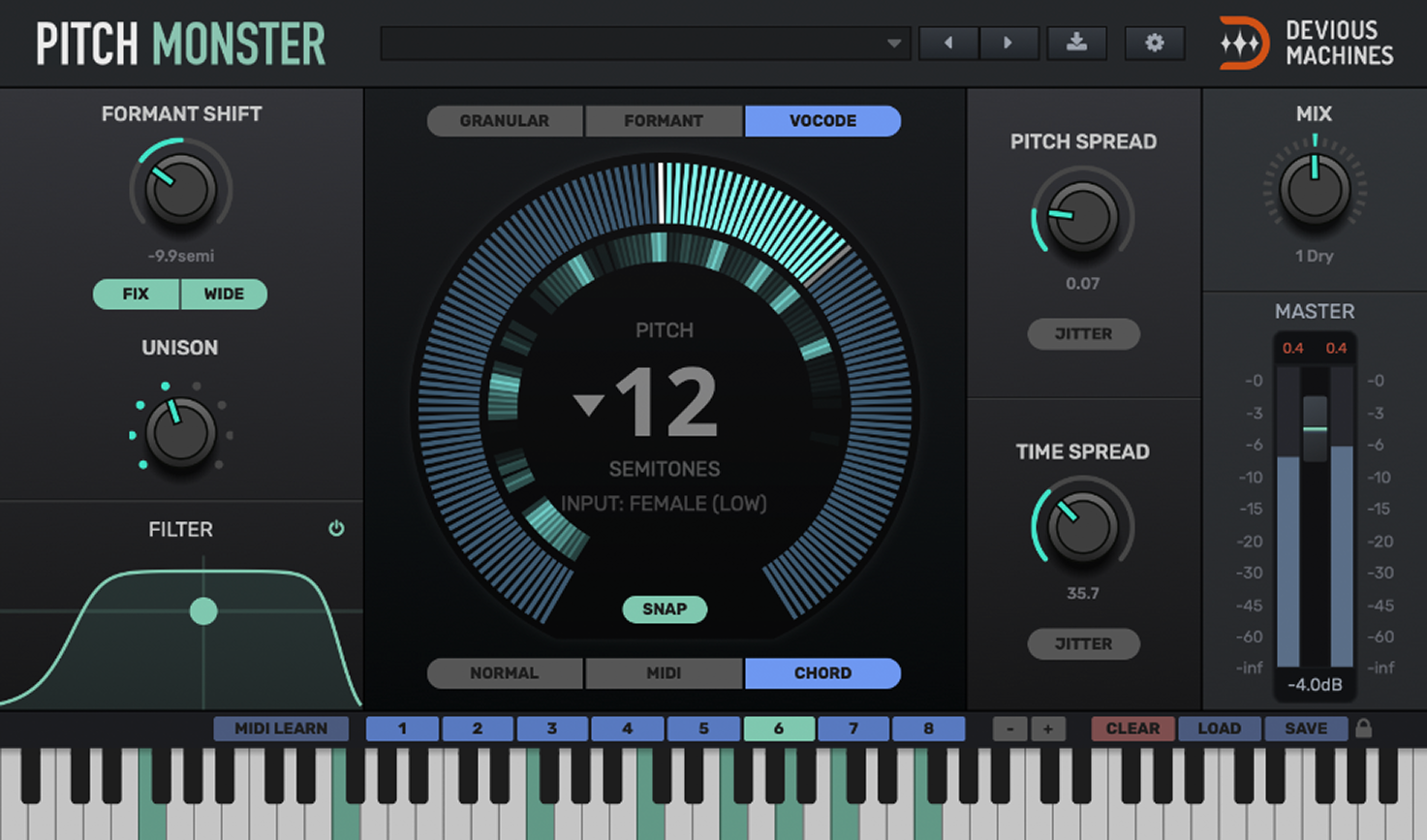Click the -4.0dB master gain readout

coord(1315,685)
